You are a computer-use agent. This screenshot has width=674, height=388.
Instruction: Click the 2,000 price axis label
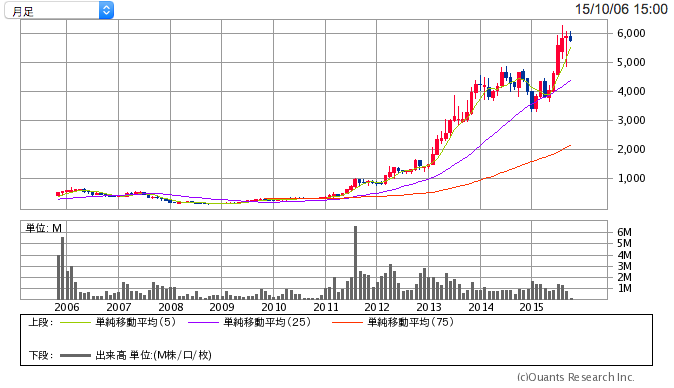coord(631,150)
